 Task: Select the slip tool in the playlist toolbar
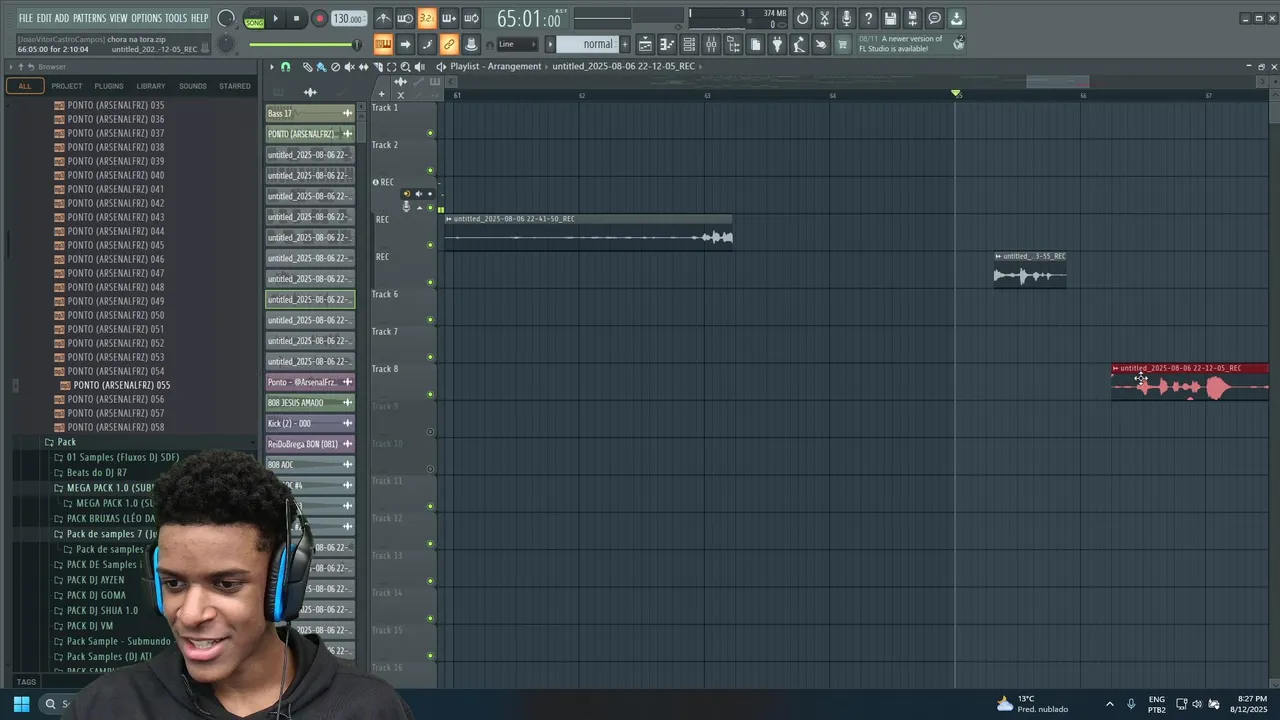coord(363,67)
